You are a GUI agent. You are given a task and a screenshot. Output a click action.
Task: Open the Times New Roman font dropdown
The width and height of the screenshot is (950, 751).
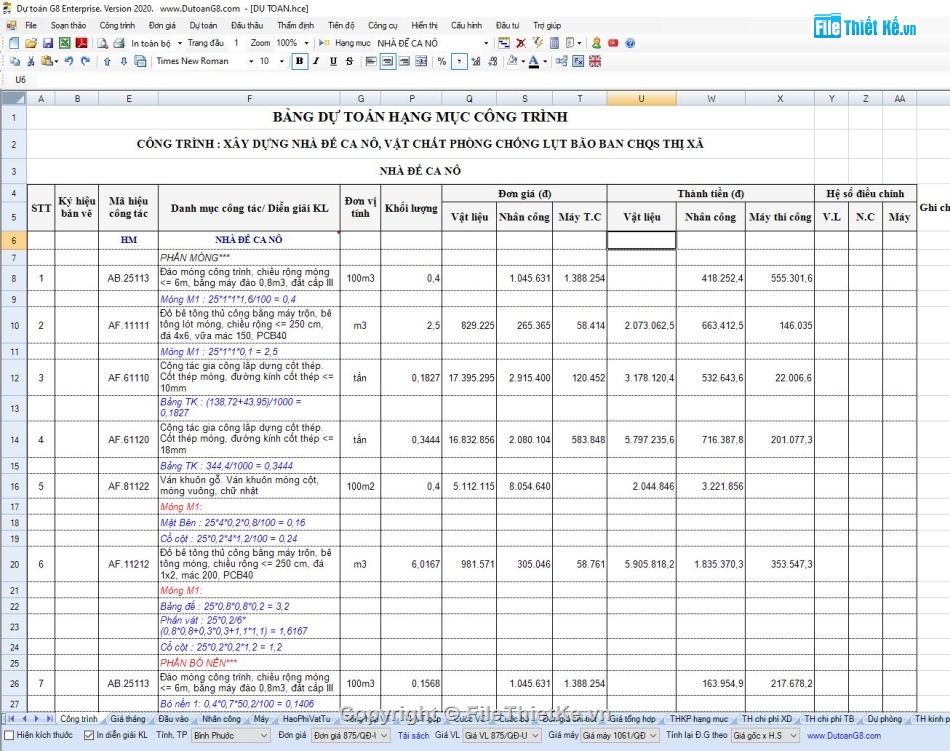coord(251,61)
